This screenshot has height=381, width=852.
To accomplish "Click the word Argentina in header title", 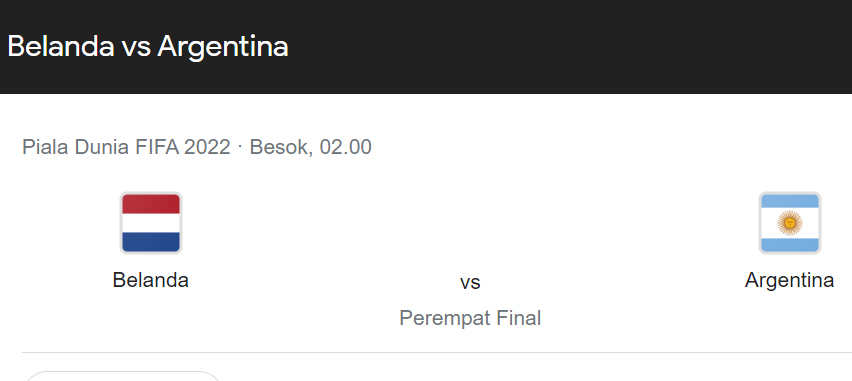I will click(223, 47).
